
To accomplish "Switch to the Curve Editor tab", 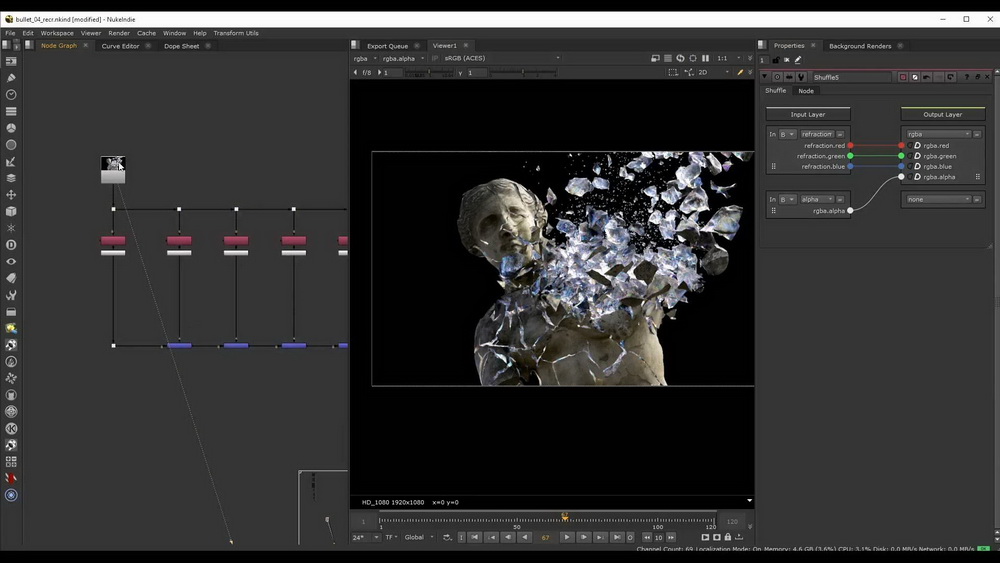I will (120, 46).
